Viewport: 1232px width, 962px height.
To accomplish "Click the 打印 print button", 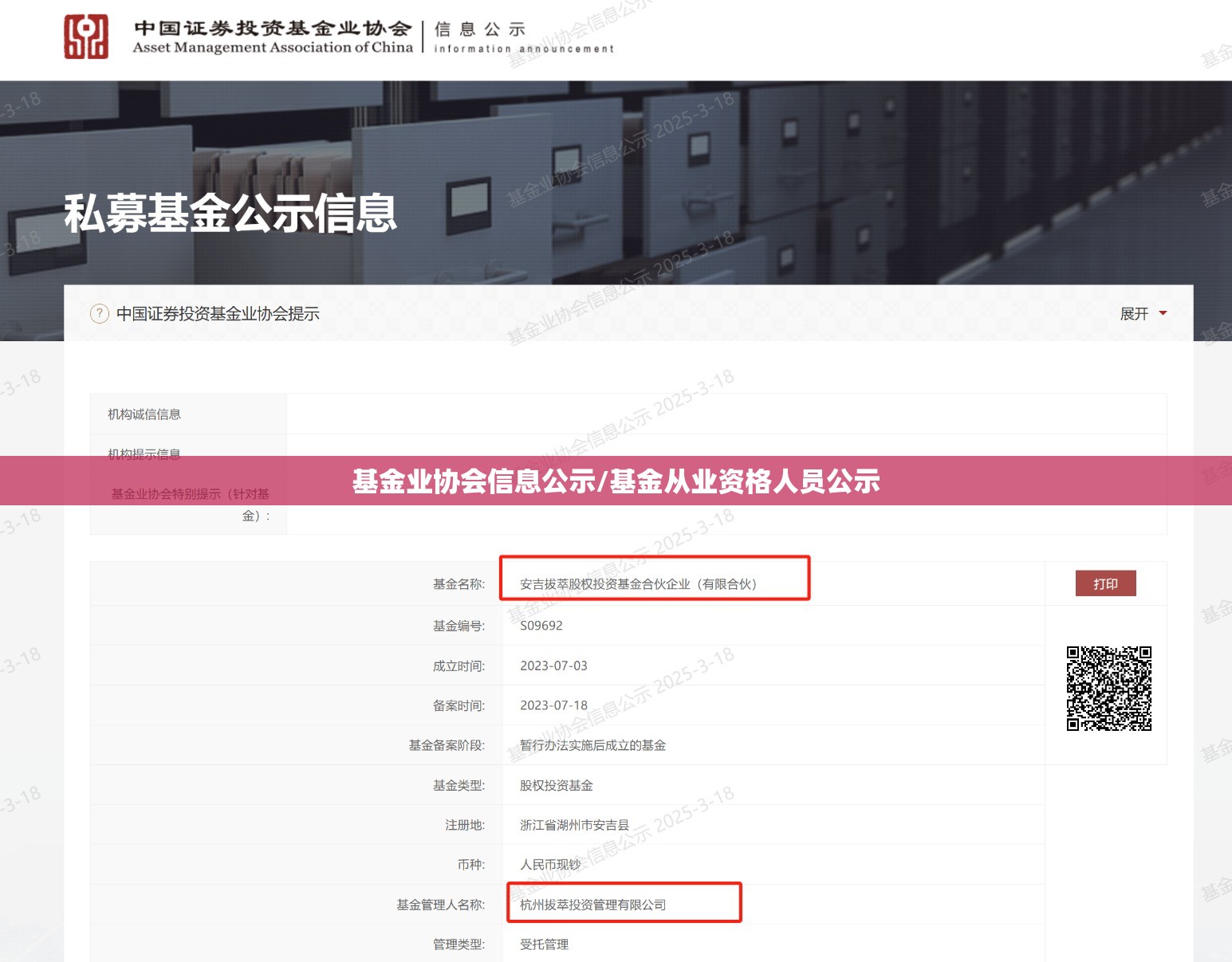I will pyautogui.click(x=1105, y=583).
